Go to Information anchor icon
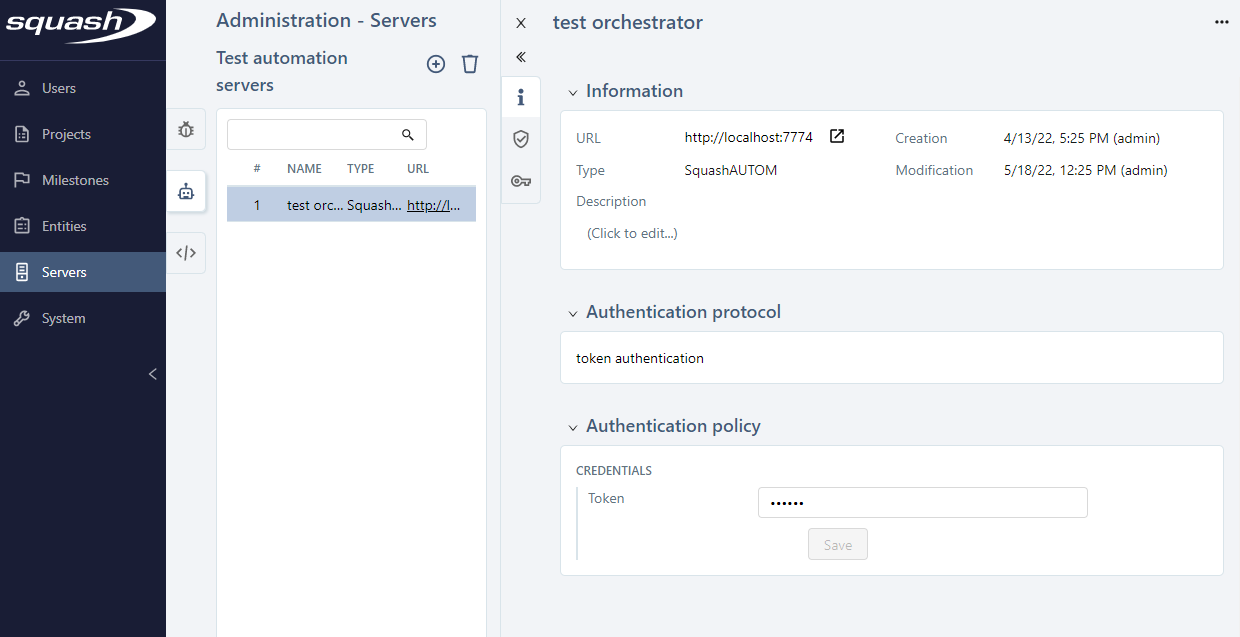Viewport: 1240px width, 637px height. [520, 97]
